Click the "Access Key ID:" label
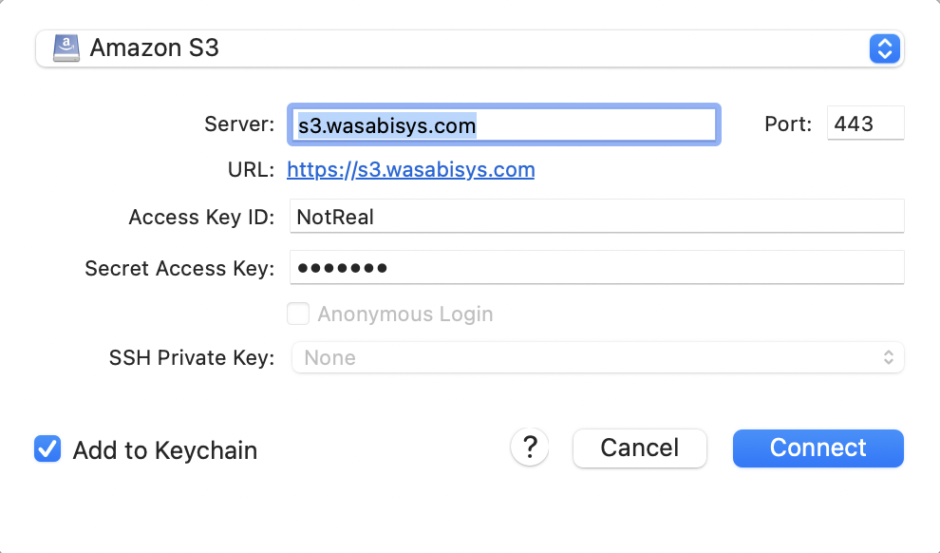 [x=201, y=217]
